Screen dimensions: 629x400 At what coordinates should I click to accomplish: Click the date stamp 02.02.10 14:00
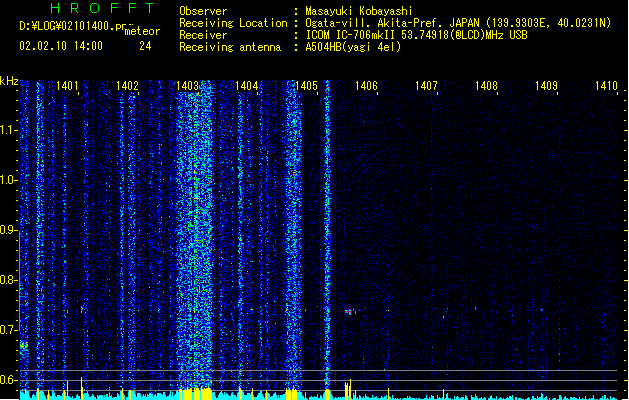tap(61, 46)
